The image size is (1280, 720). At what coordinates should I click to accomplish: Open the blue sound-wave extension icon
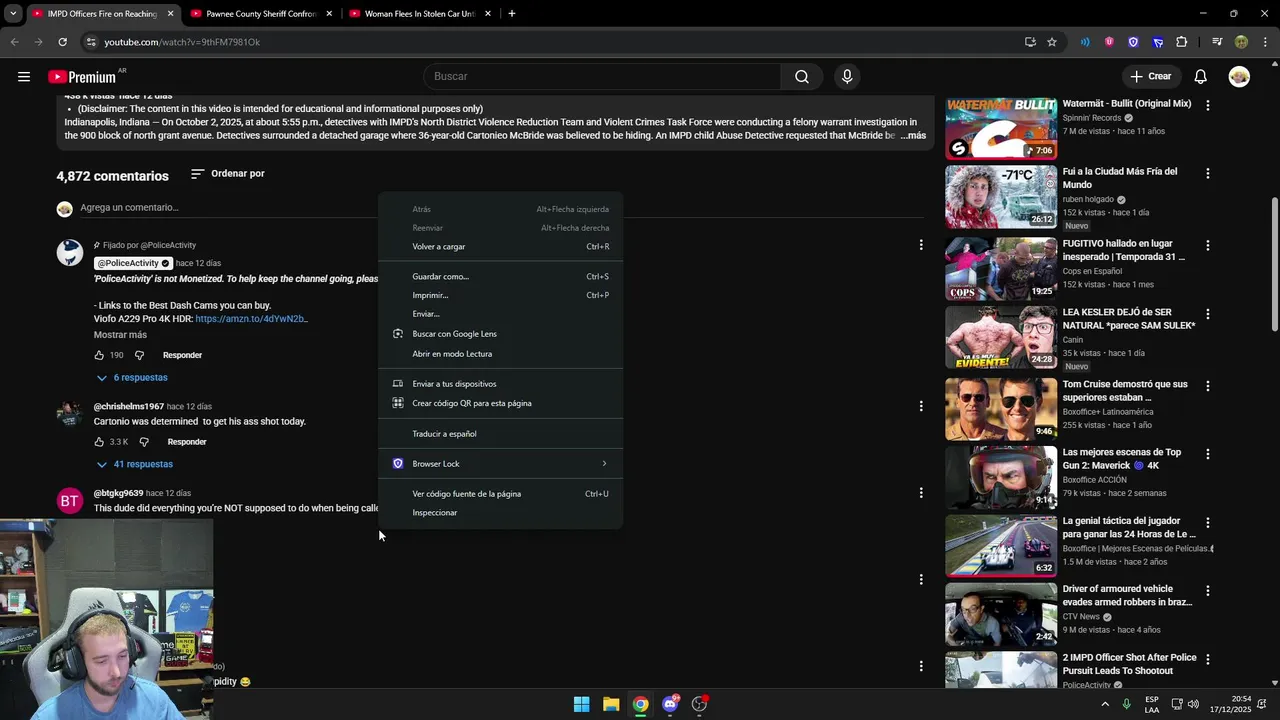tap(1085, 42)
